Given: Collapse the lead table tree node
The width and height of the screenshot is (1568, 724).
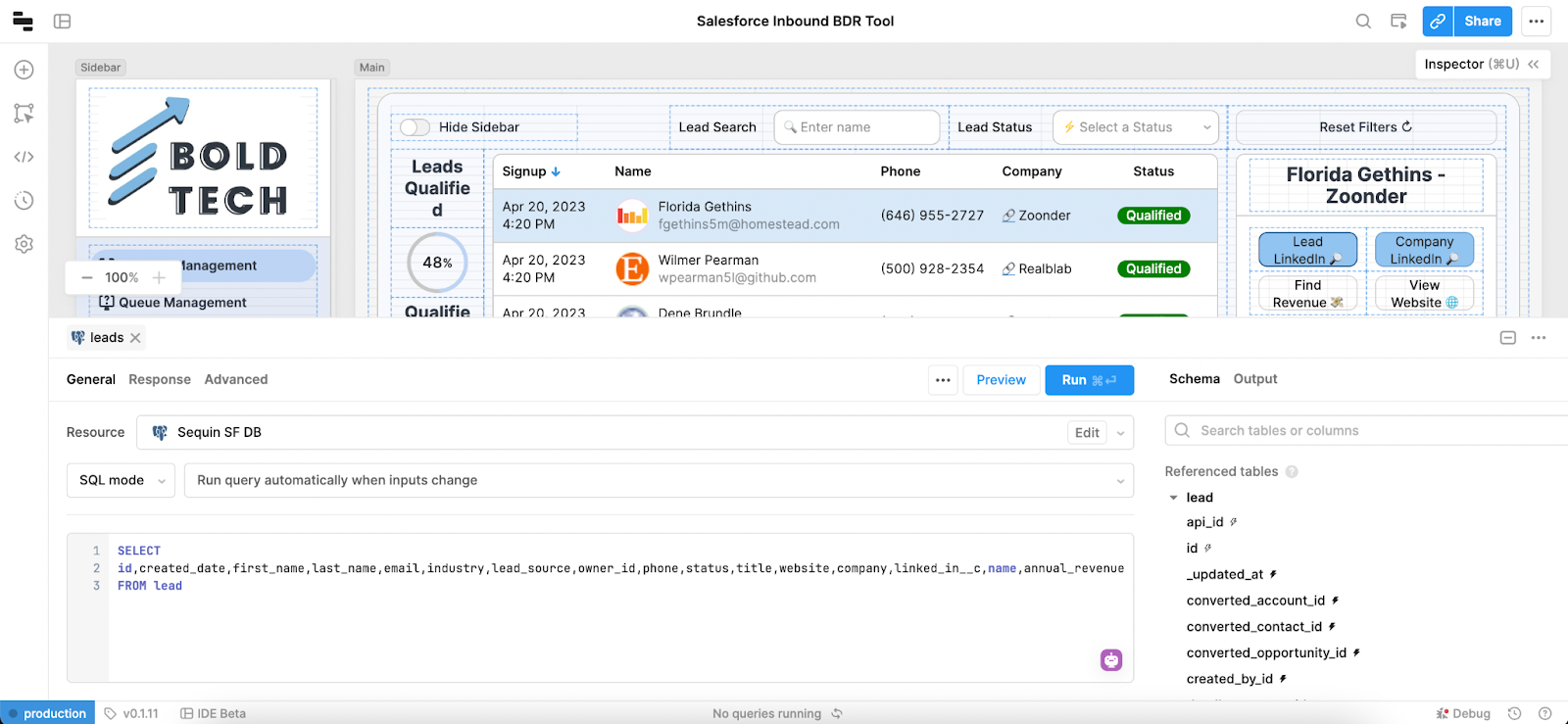Looking at the screenshot, I should pos(1174,498).
